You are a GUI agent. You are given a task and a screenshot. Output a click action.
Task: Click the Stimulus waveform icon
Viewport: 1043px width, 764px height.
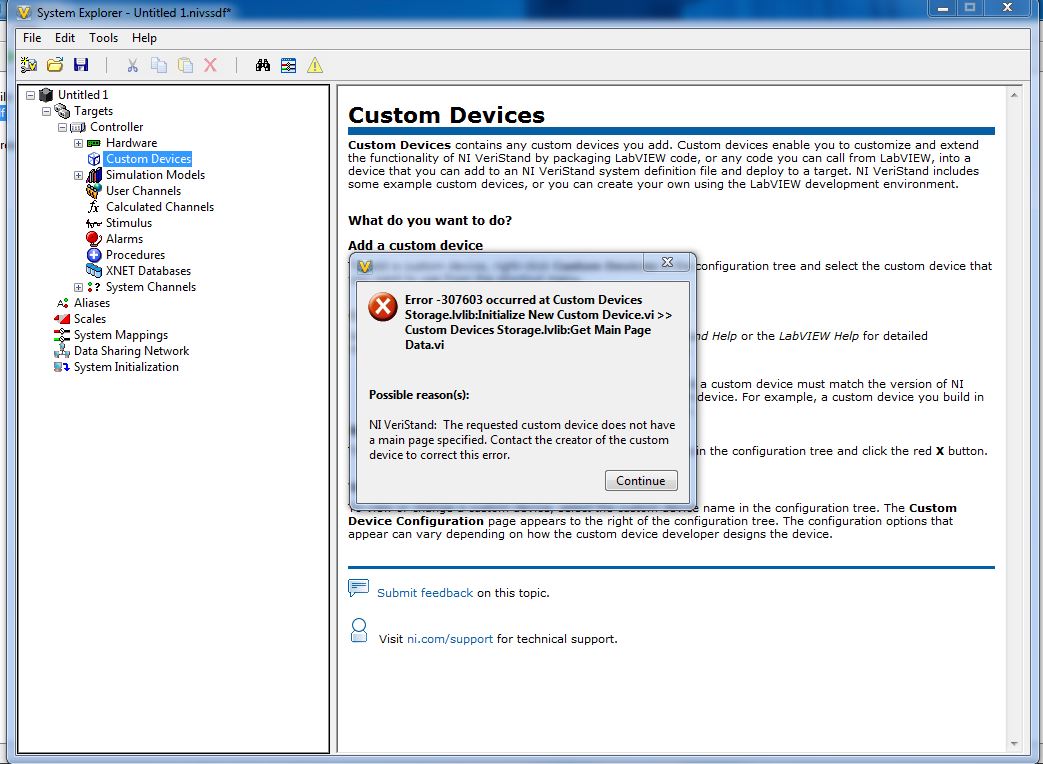(94, 223)
